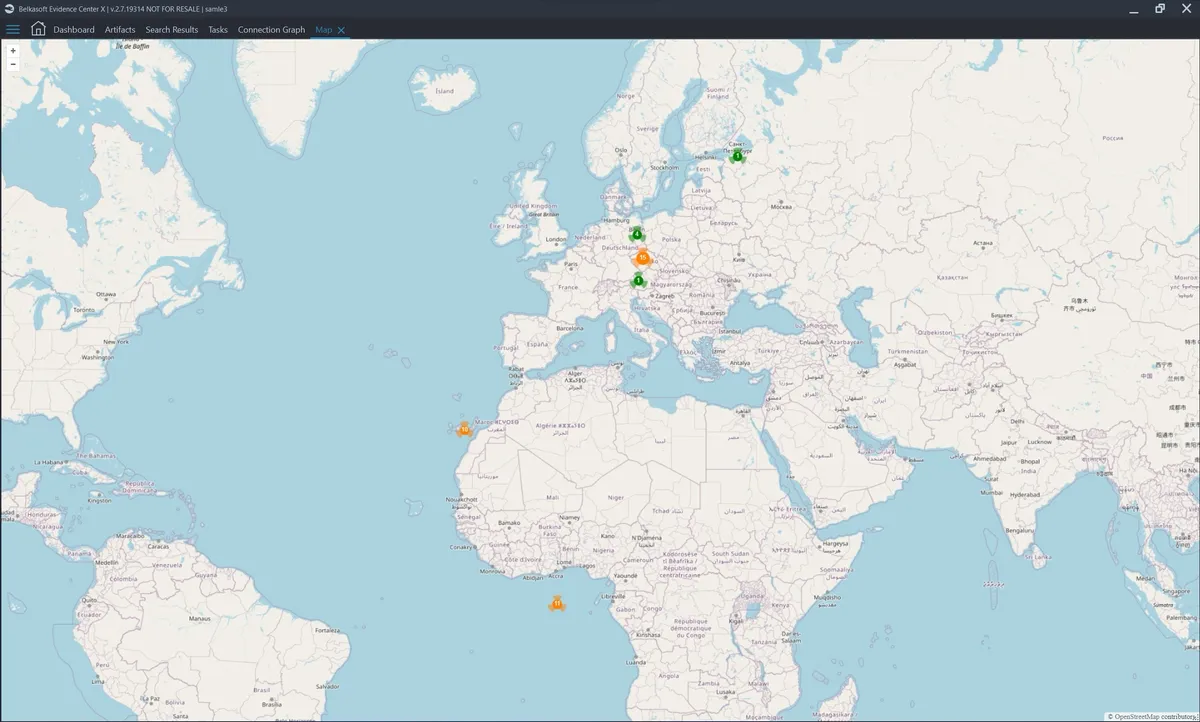Click the orange marker in the Gulf of Guinea
The image size is (1200, 722).
(x=557, y=603)
